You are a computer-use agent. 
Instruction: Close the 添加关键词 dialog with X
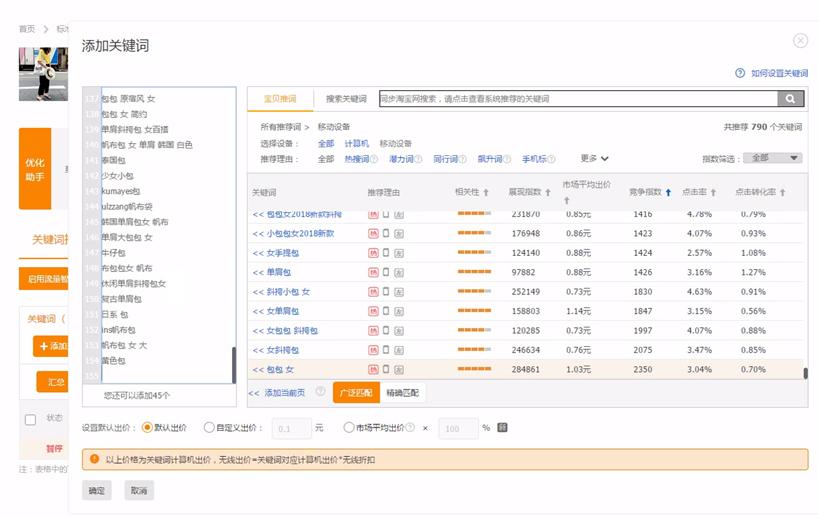click(x=800, y=40)
